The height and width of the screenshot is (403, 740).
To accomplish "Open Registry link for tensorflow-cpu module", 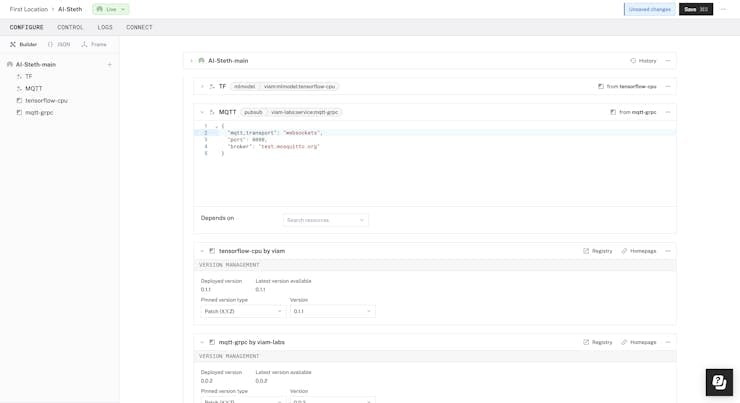I will click(598, 251).
